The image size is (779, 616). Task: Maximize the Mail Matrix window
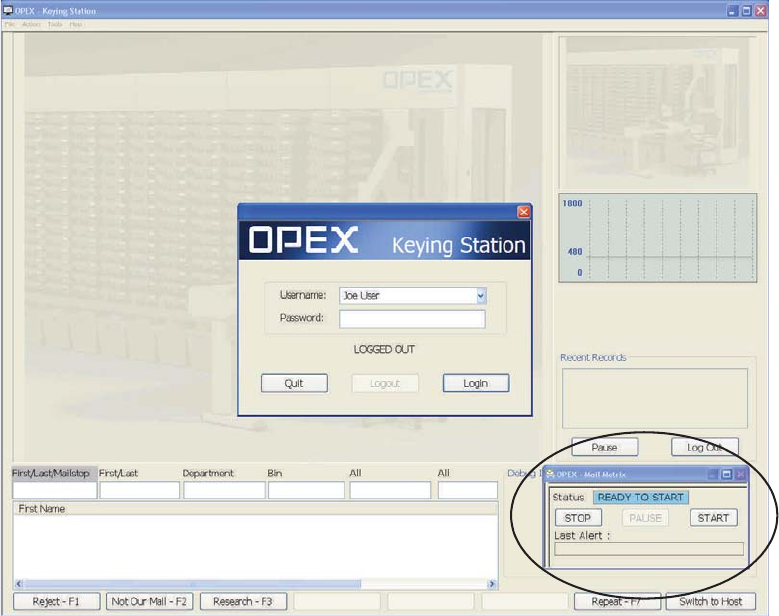pos(726,474)
